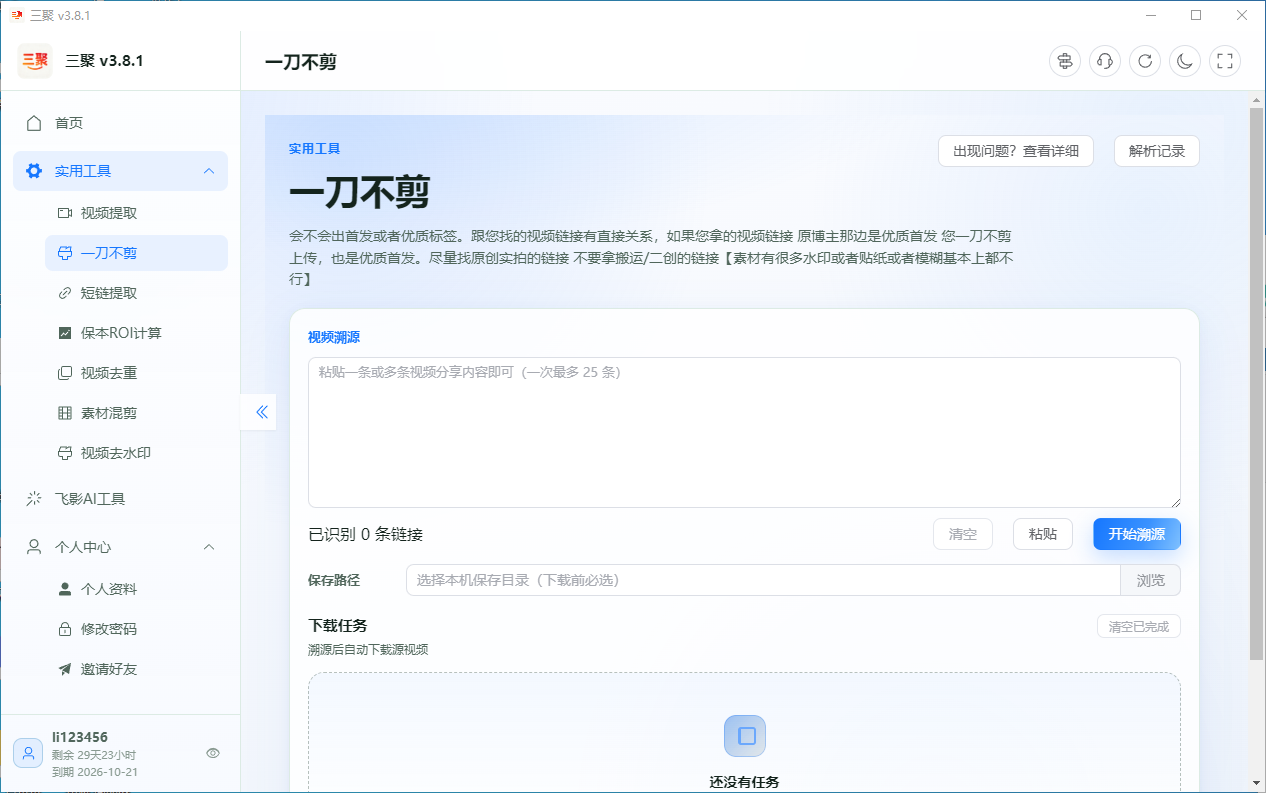Open customer service headset icon

1105,61
